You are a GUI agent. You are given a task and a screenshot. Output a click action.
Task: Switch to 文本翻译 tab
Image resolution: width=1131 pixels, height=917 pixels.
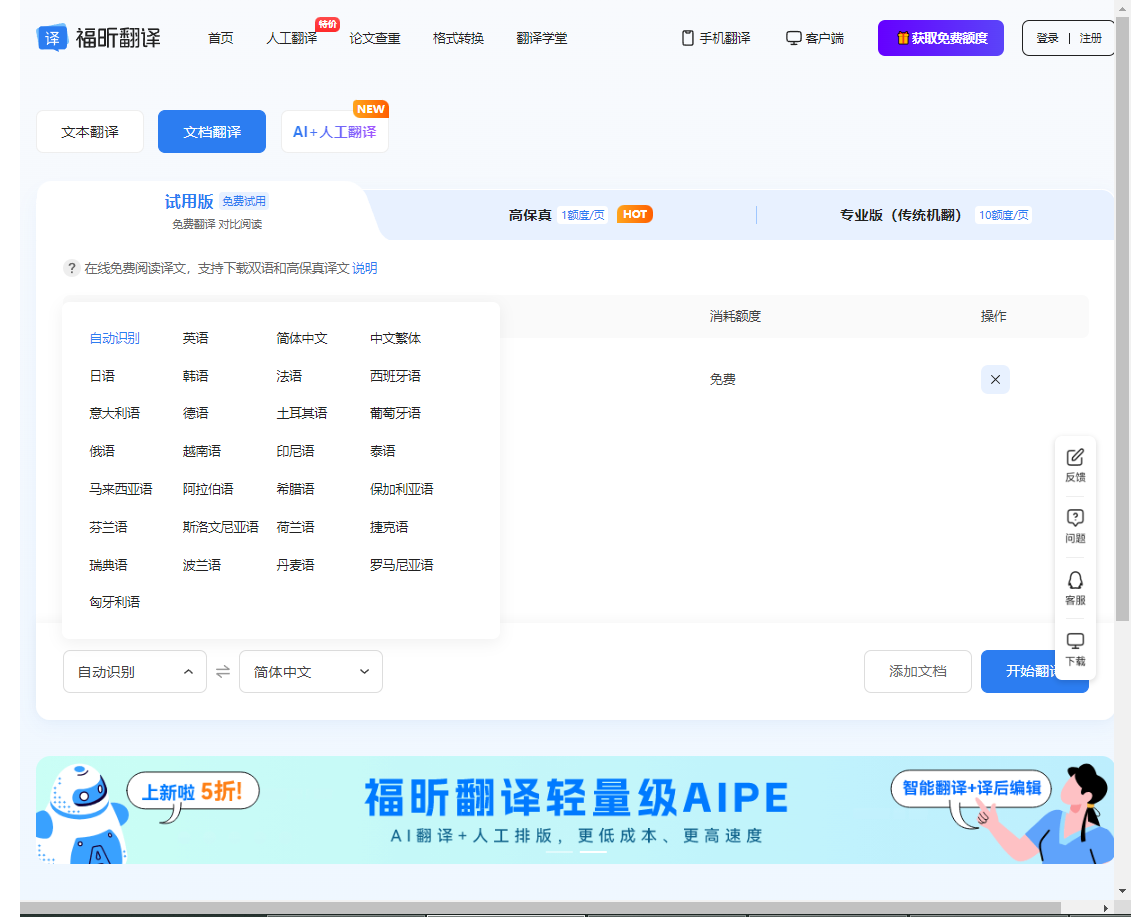(x=90, y=132)
